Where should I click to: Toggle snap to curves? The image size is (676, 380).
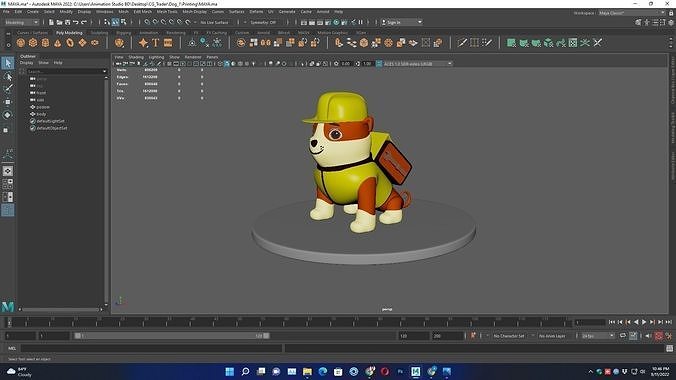155,22
